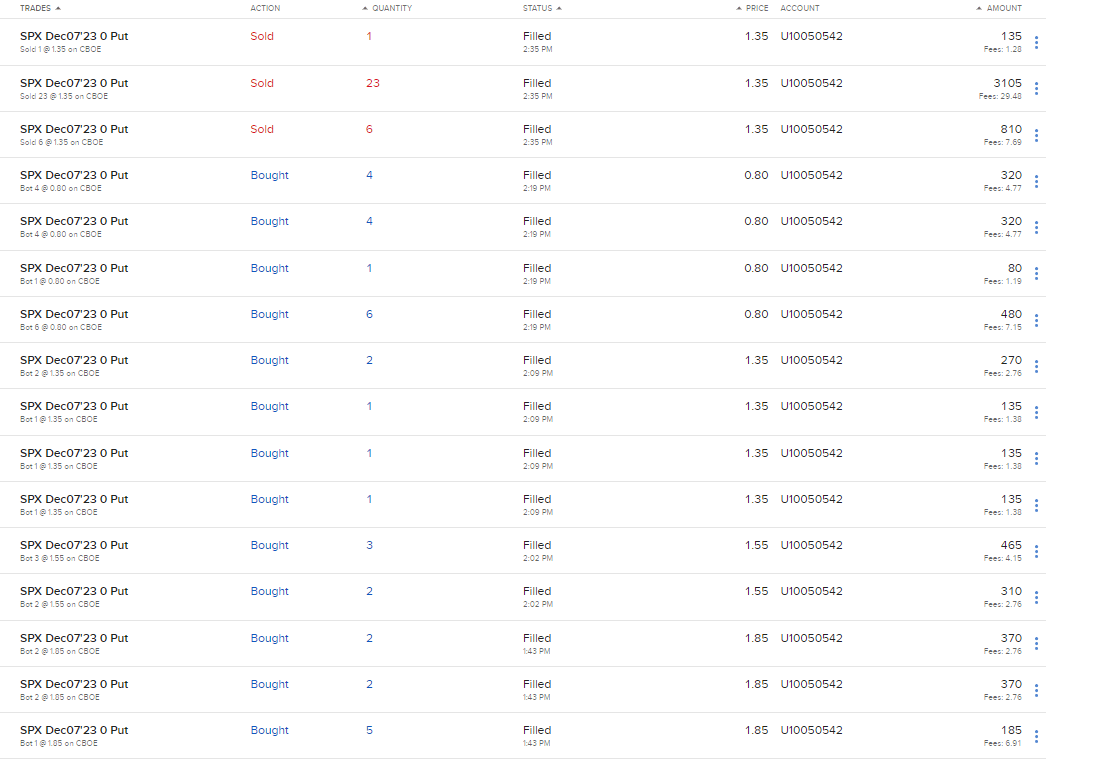Select the Sold 23 @ 1.35 trade name

point(74,83)
